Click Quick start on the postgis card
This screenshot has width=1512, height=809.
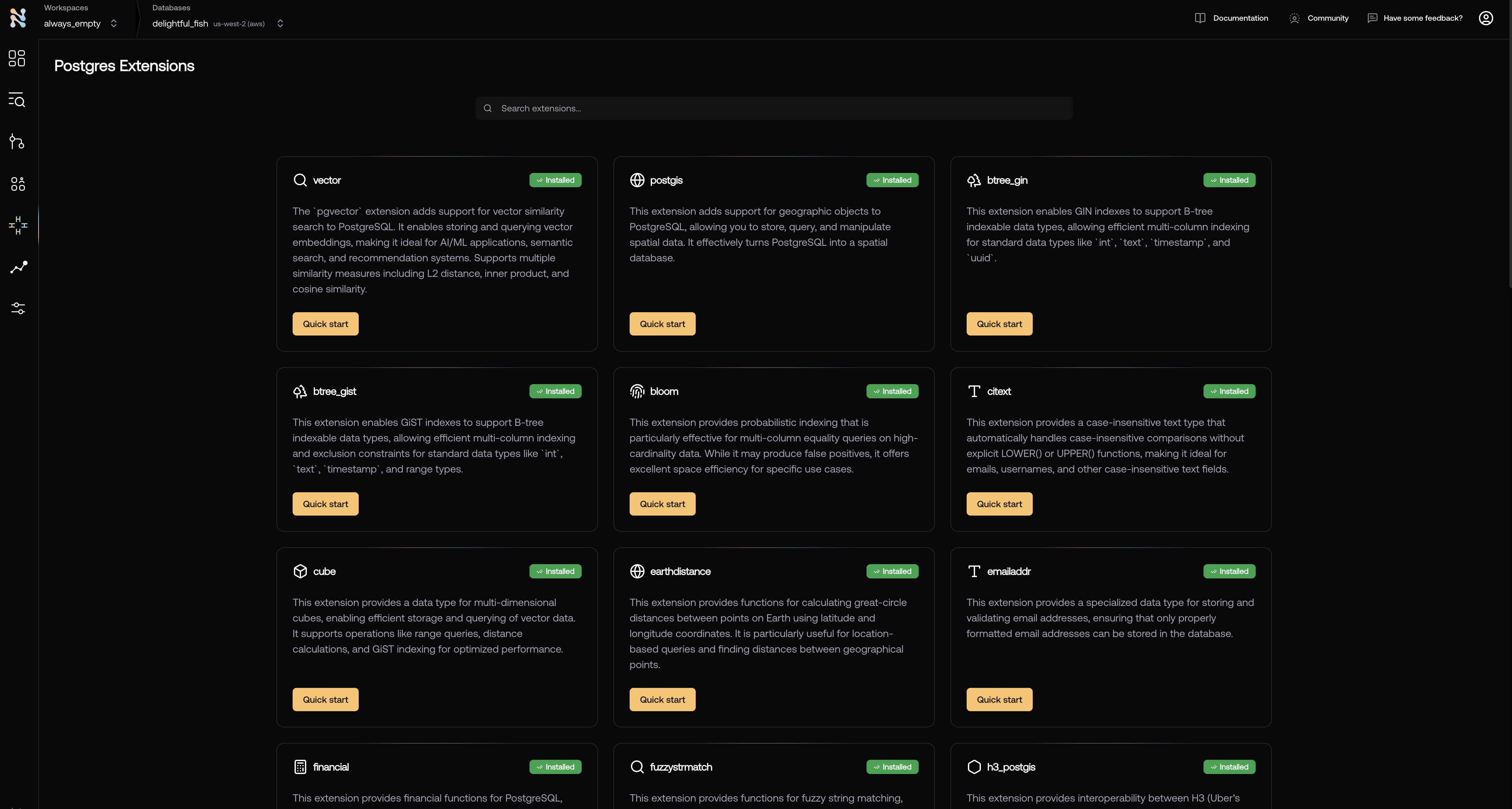(x=662, y=324)
